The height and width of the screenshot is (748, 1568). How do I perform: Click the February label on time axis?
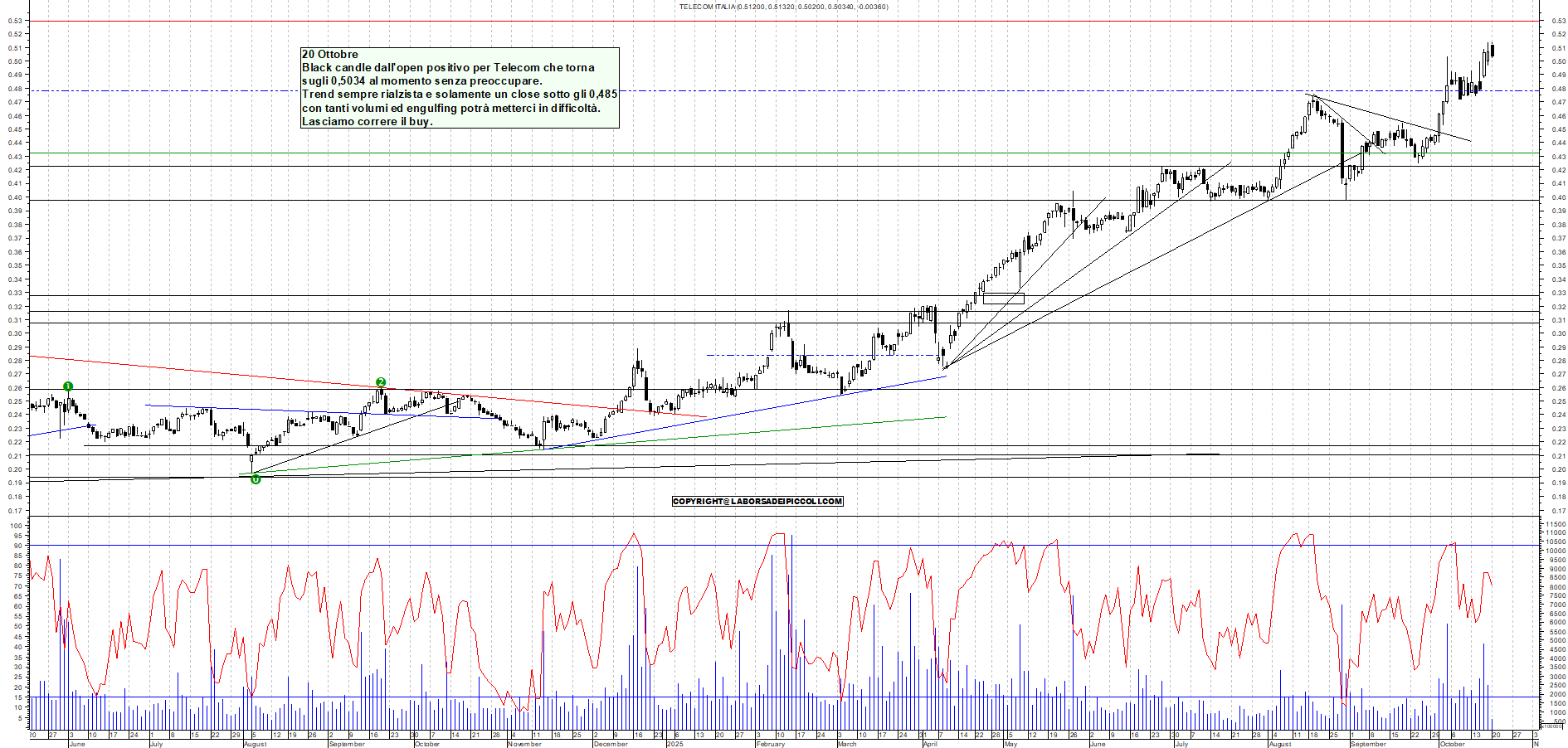(771, 744)
